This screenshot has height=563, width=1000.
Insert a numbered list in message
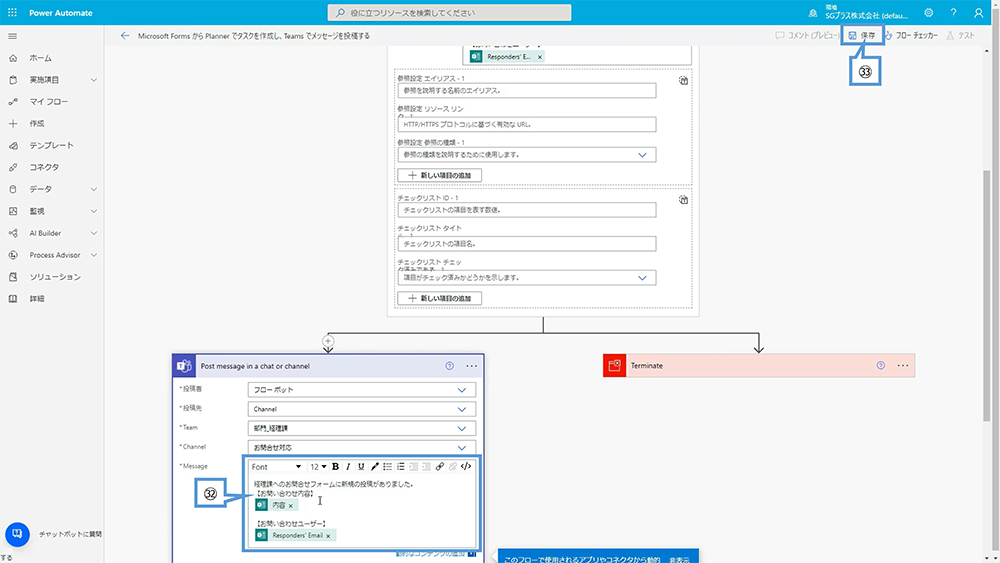(401, 467)
